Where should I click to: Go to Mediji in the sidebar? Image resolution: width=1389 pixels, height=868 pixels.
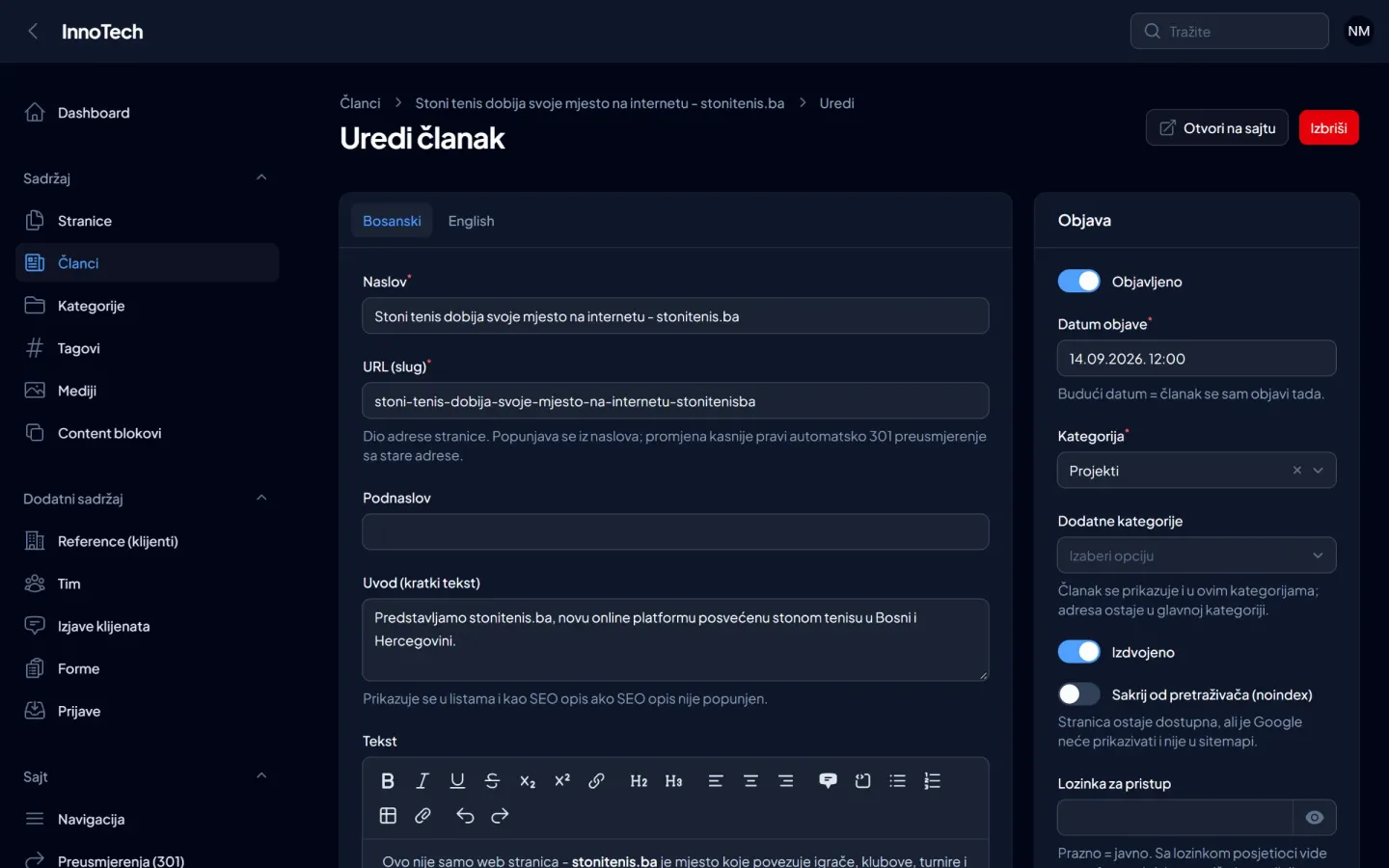click(148, 391)
